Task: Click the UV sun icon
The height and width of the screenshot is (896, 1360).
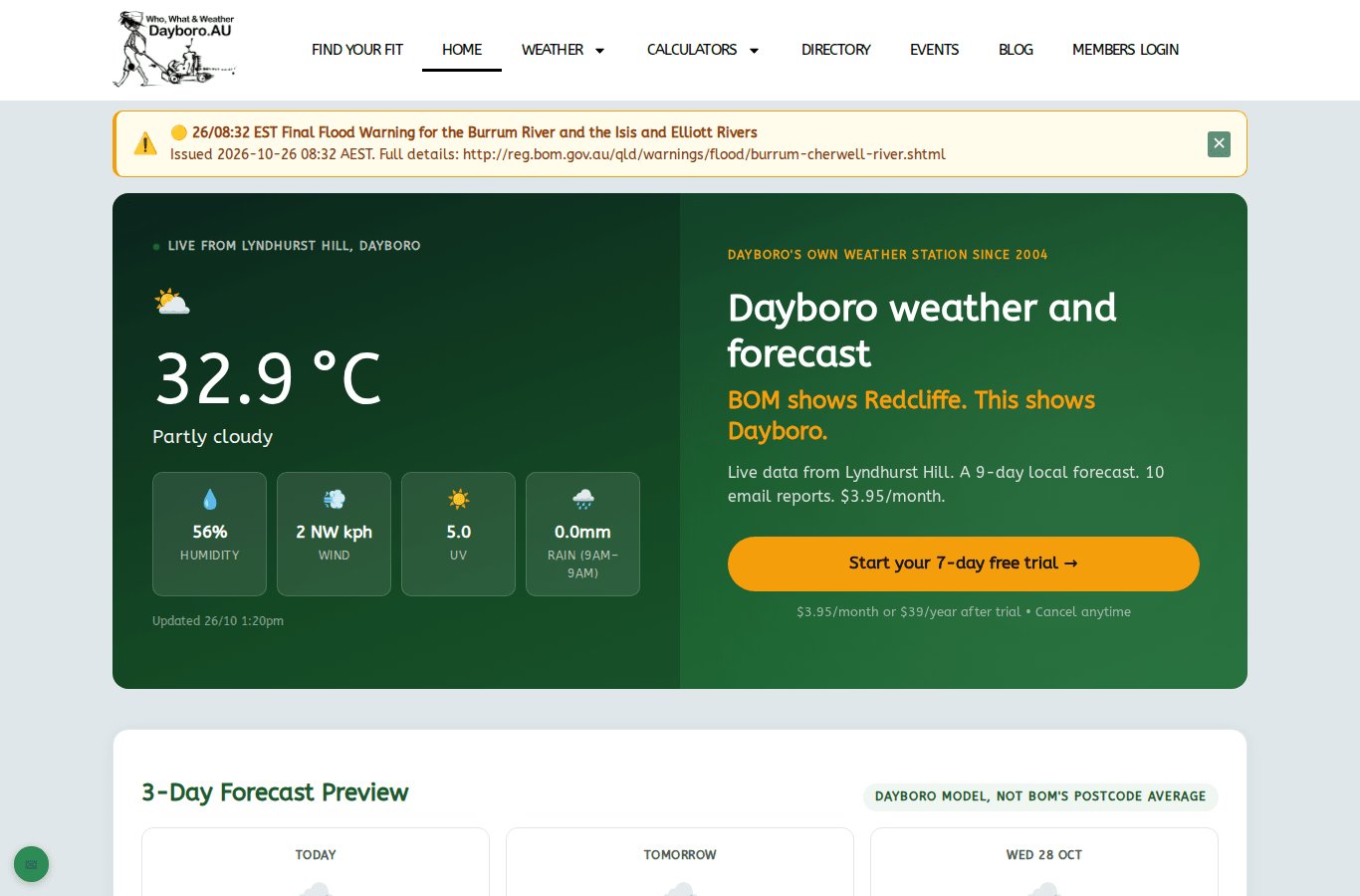Action: pos(459,500)
